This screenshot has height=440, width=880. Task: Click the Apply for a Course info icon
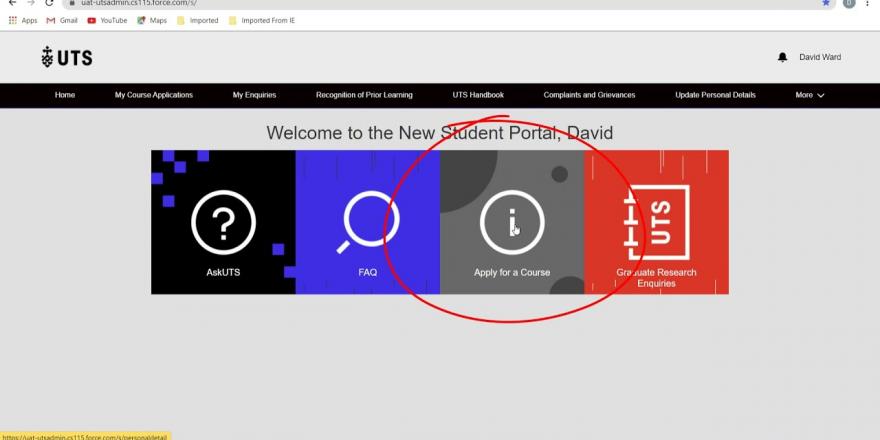[x=512, y=223]
